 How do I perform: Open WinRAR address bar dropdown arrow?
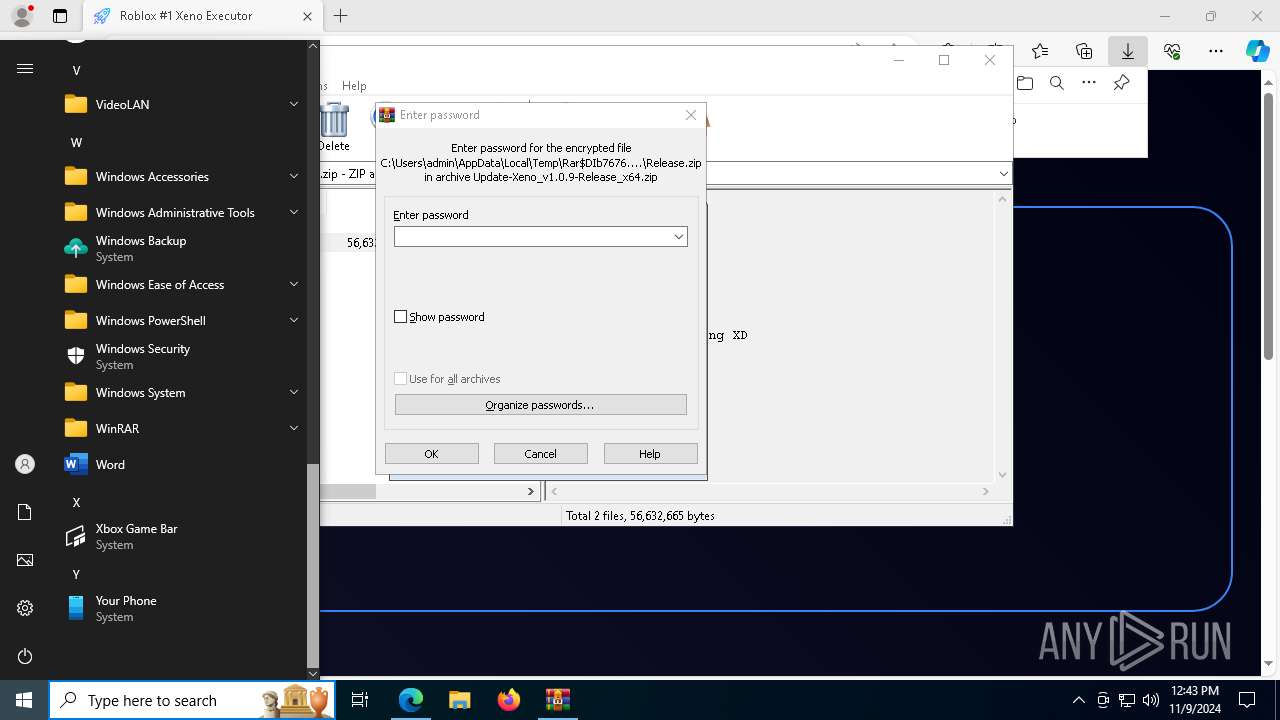tap(1003, 174)
